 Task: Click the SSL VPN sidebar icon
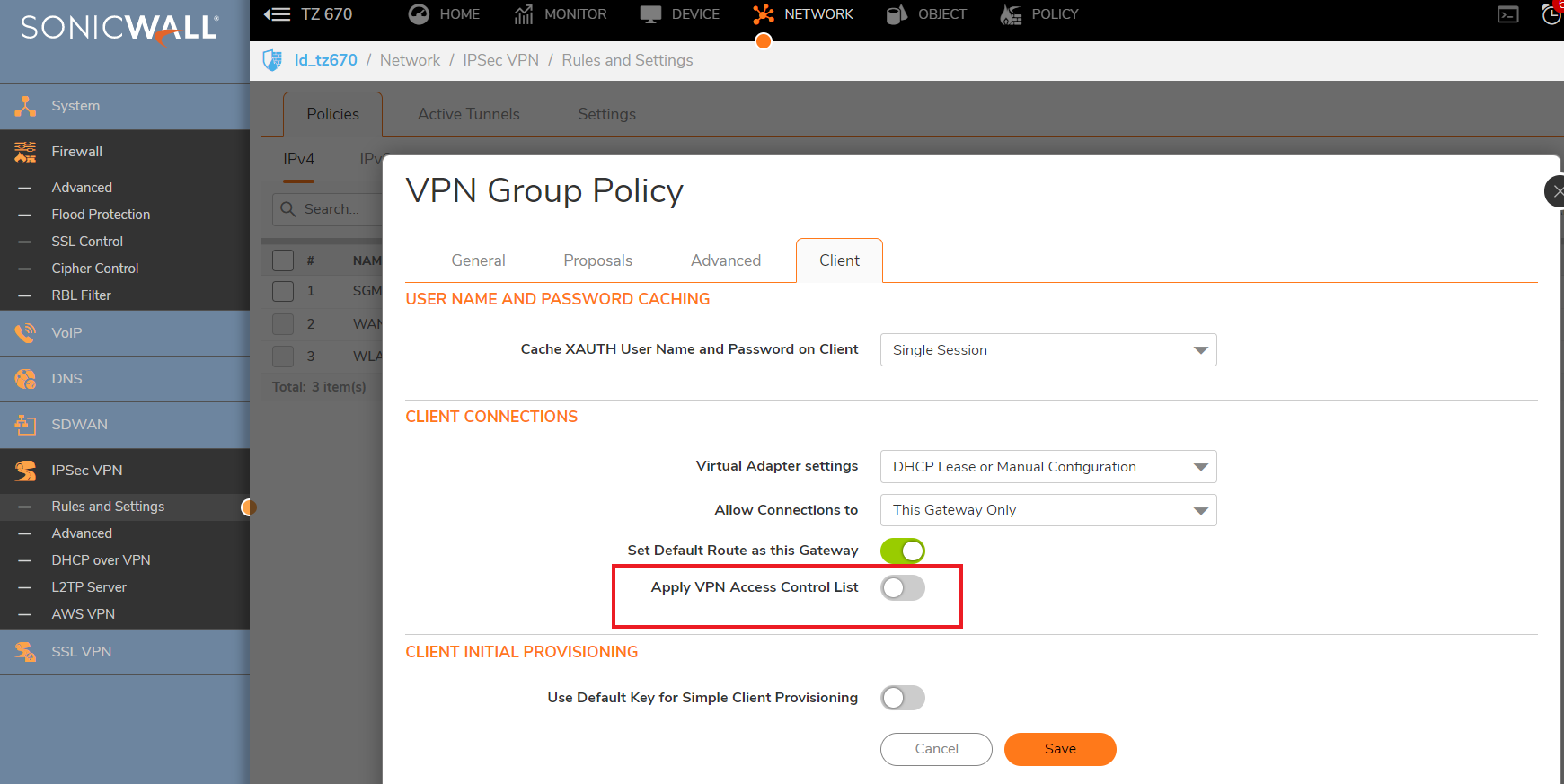tap(25, 652)
